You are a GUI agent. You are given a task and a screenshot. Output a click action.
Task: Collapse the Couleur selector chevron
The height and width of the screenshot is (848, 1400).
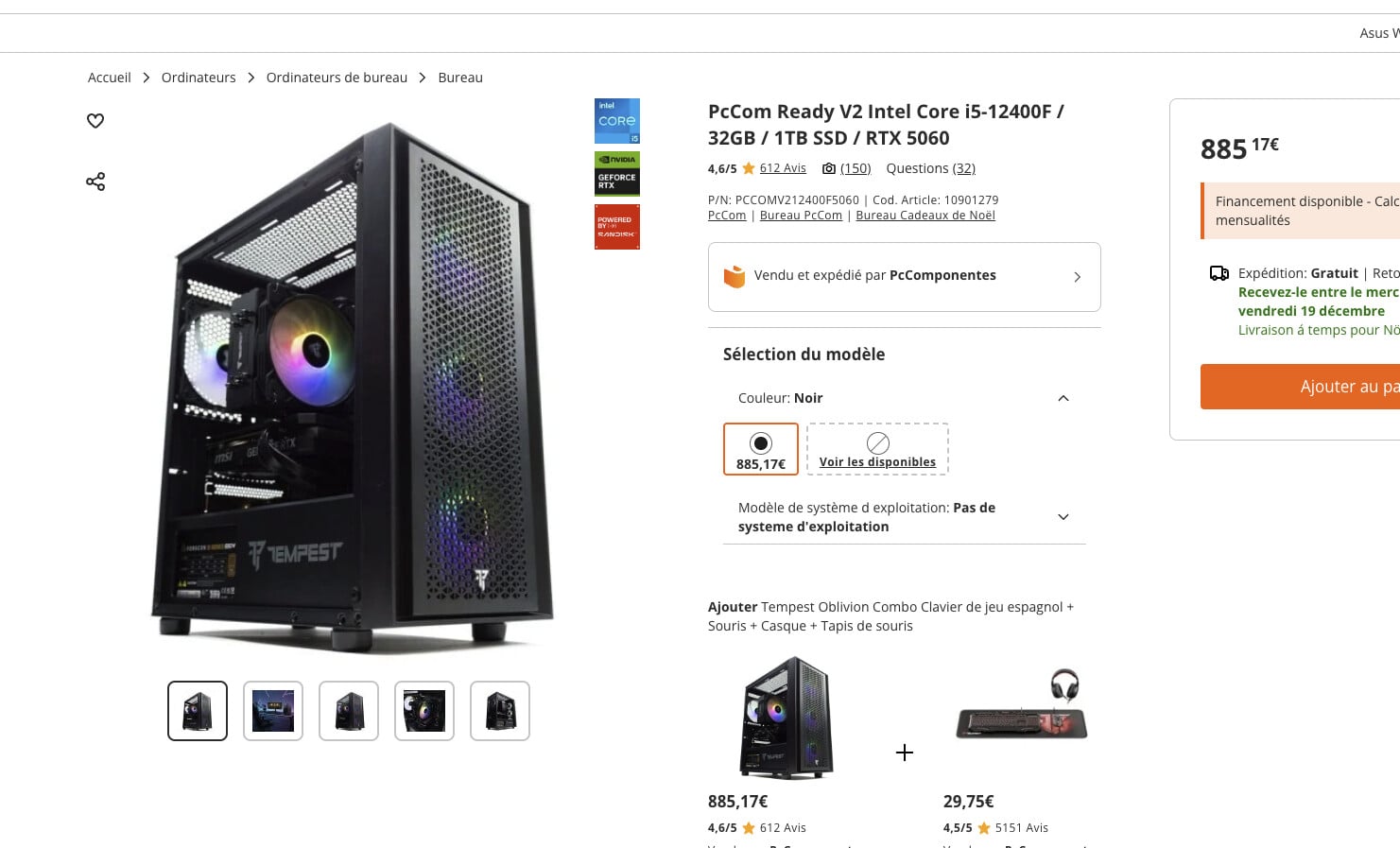(x=1063, y=398)
